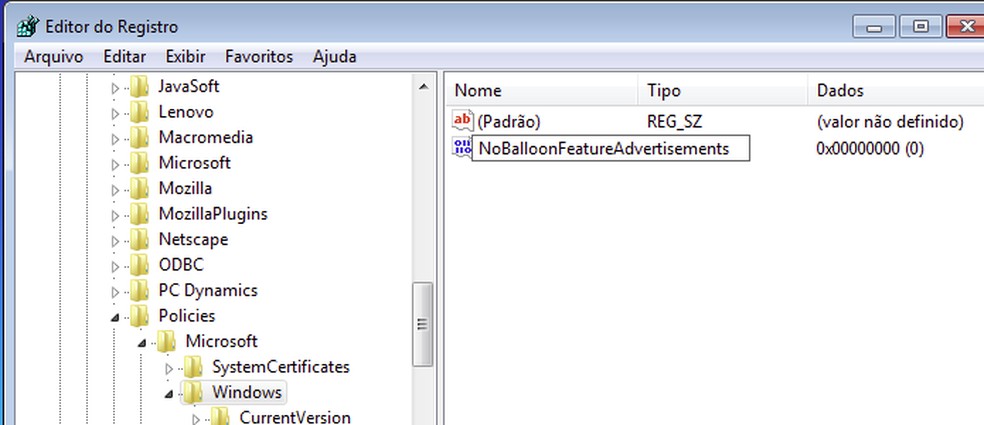Click the ODBC folder icon
The image size is (984, 425).
tap(139, 265)
